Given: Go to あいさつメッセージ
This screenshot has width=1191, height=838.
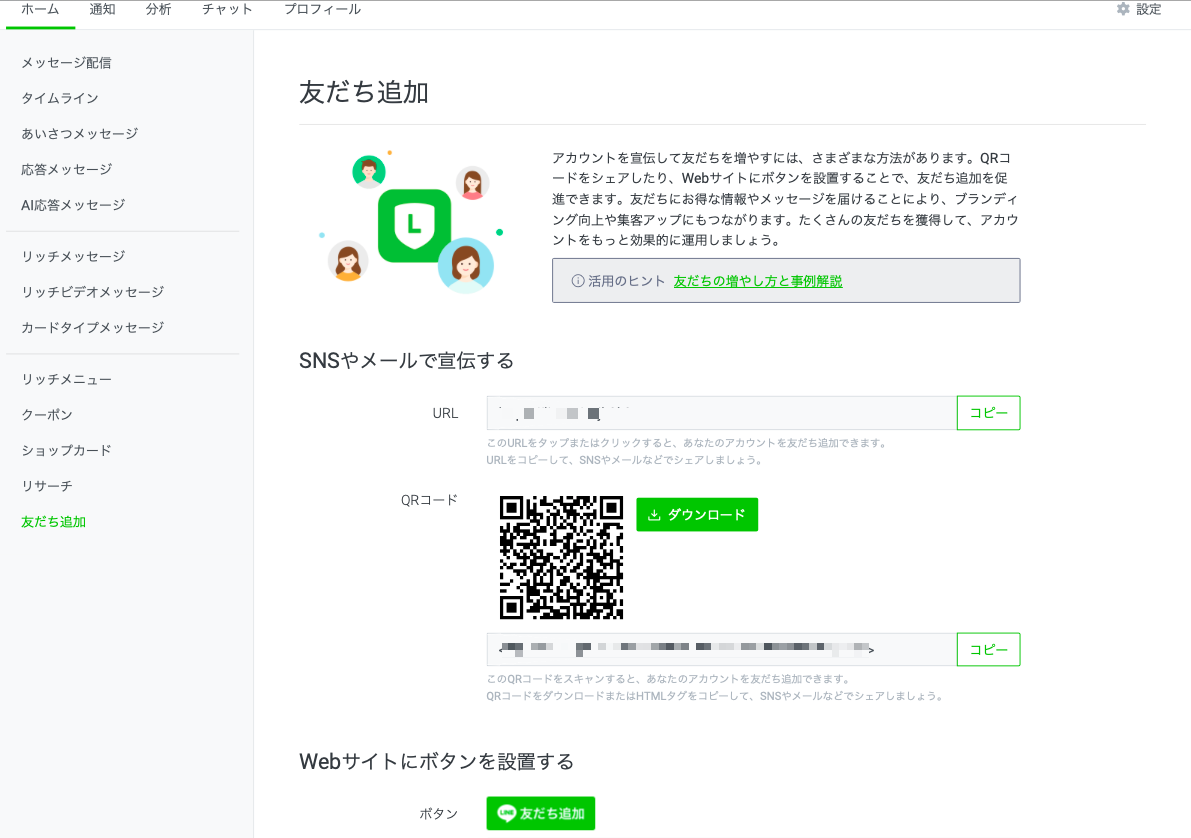Looking at the screenshot, I should [80, 134].
